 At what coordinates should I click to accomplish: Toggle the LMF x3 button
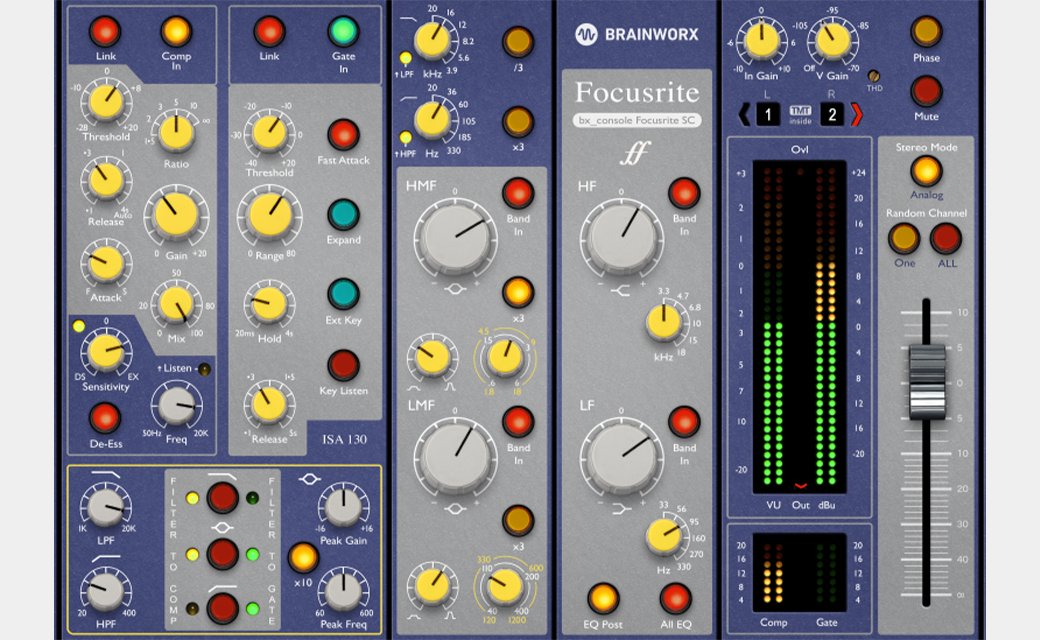517,521
